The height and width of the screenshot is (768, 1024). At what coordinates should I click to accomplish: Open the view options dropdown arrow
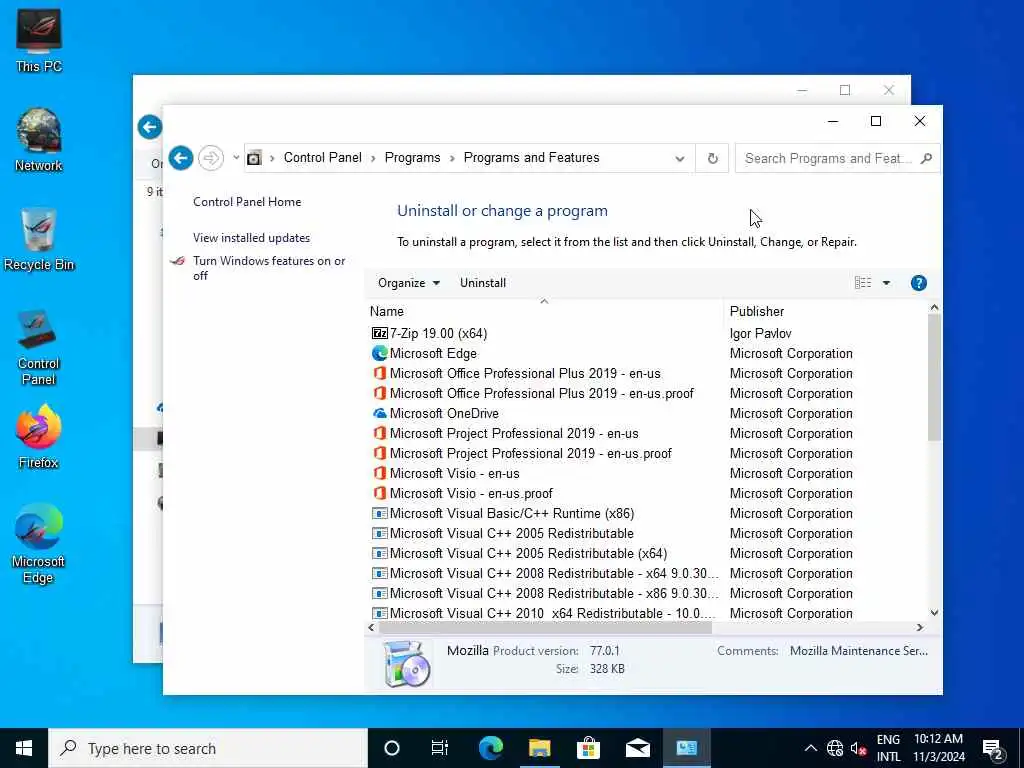(886, 283)
